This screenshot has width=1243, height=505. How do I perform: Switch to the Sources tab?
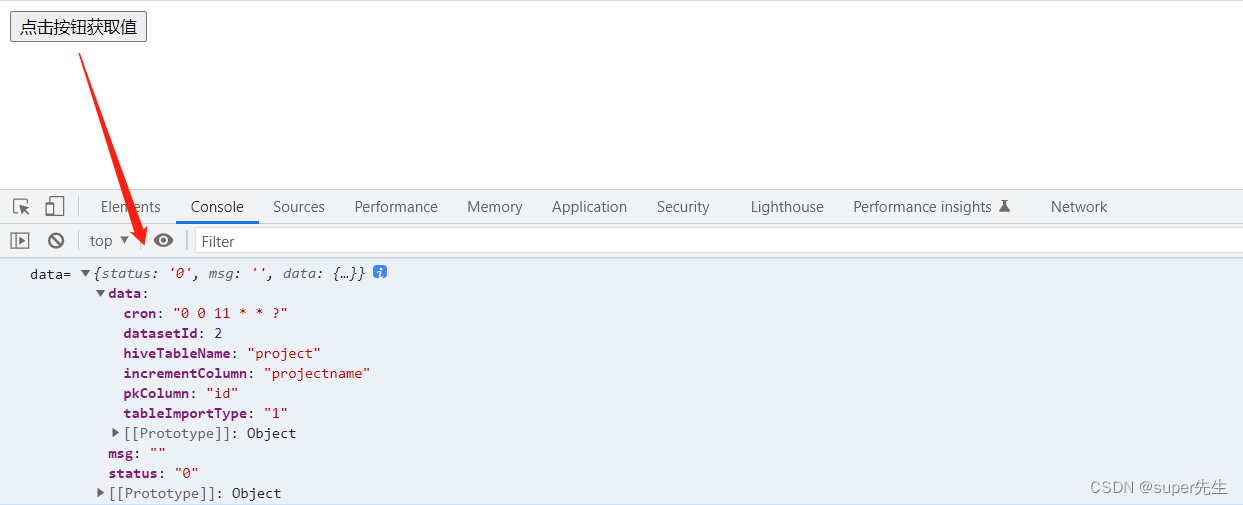tap(298, 207)
